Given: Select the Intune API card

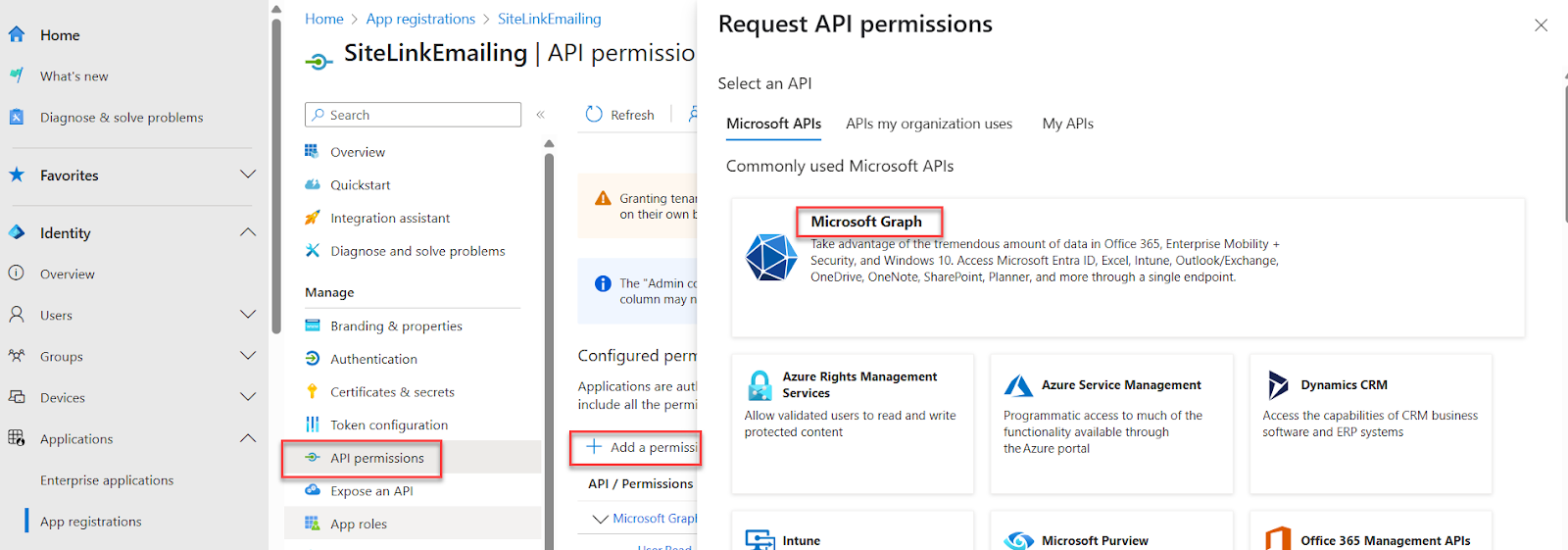Looking at the screenshot, I should coord(853,530).
